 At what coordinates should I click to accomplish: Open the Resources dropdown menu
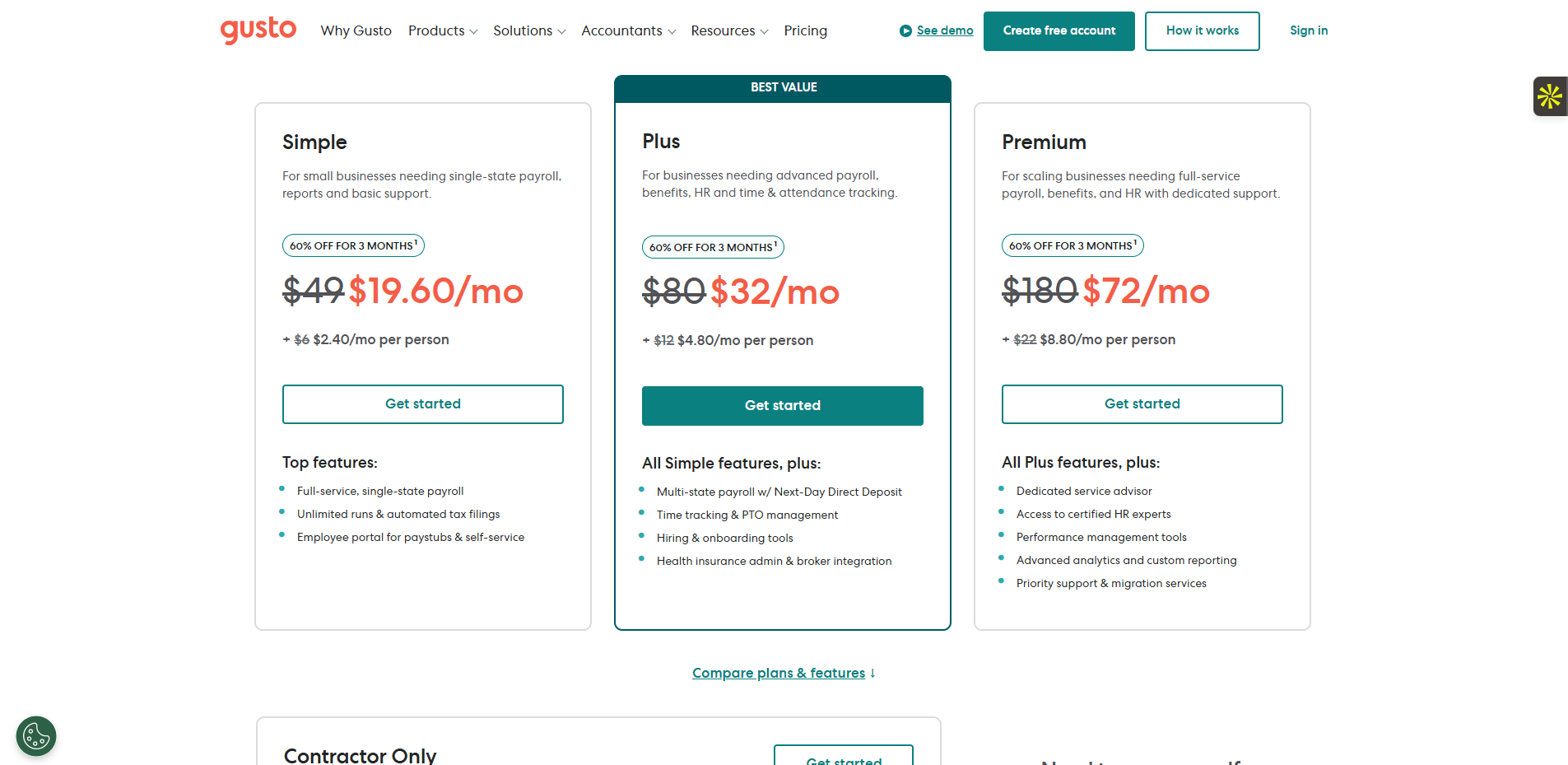729,30
